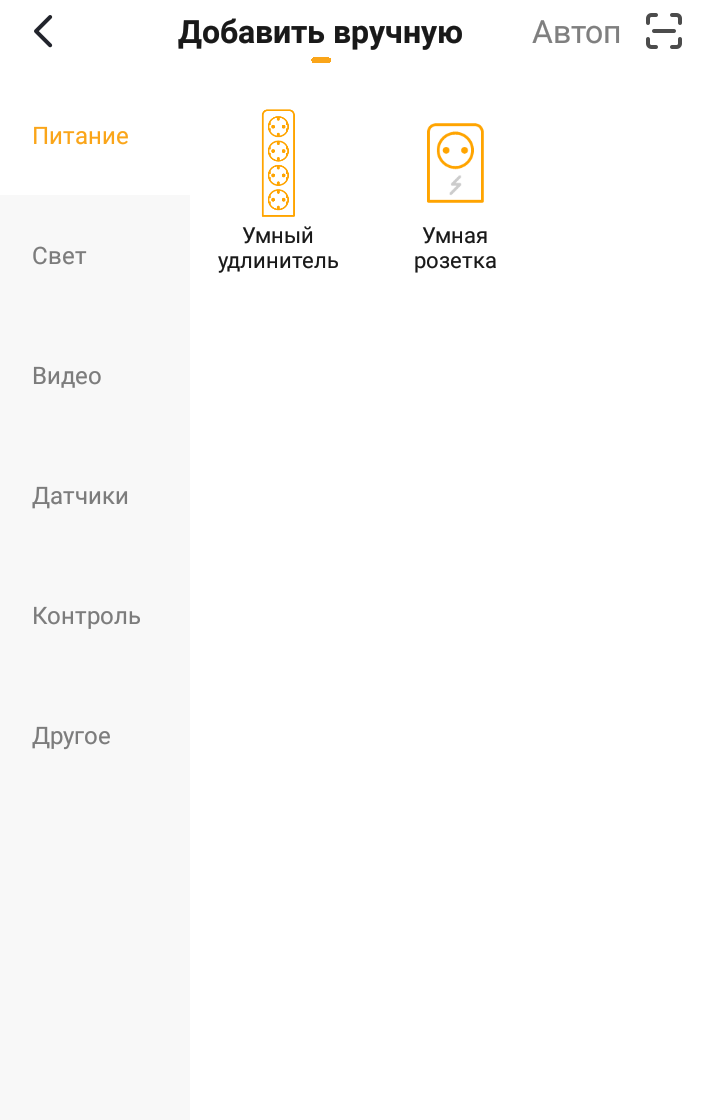Screen dimensions: 720x1120
Task: Click the "Умный удлинитель" label
Action: click(x=278, y=248)
